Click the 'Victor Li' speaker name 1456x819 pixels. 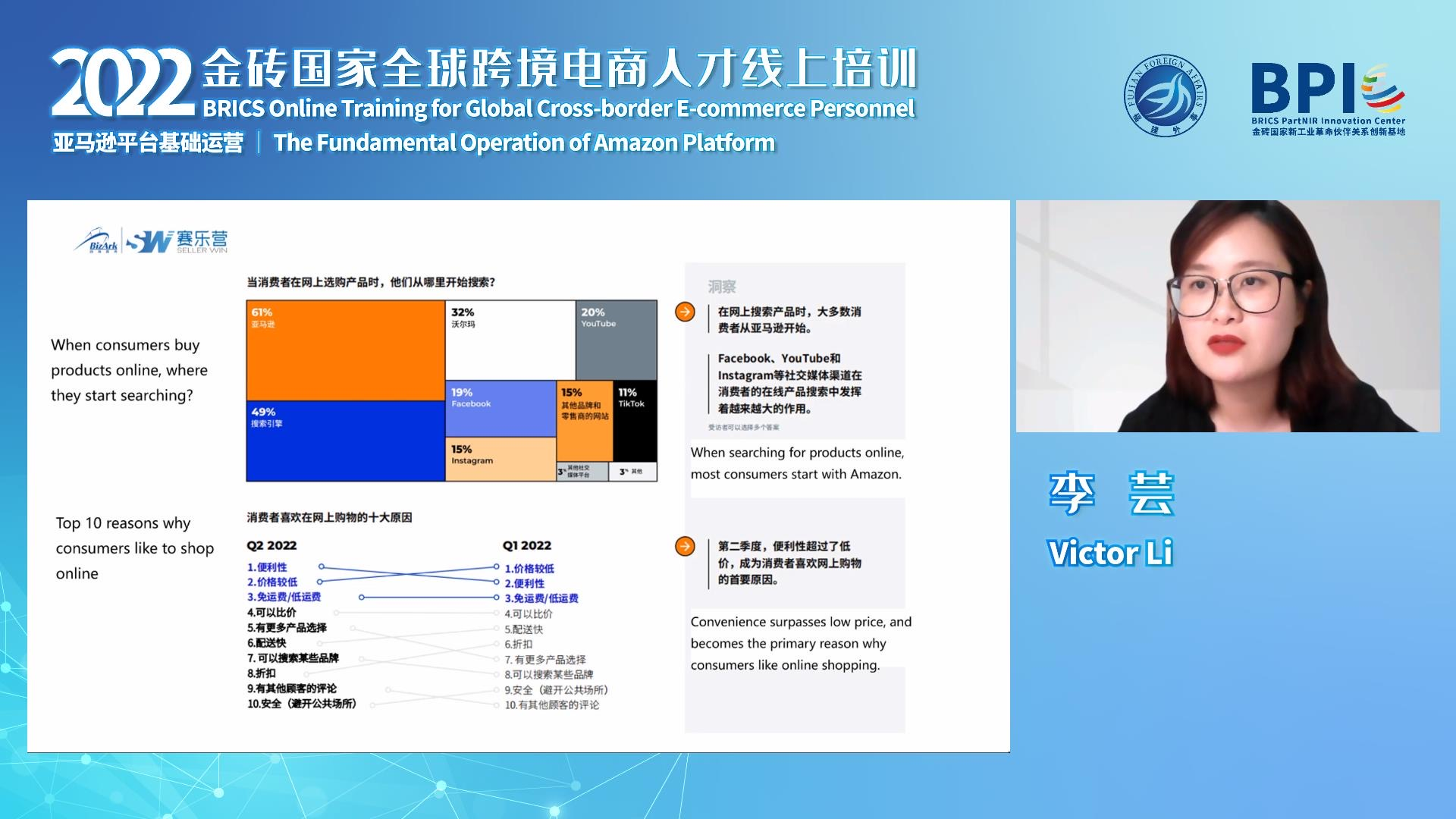1110,553
